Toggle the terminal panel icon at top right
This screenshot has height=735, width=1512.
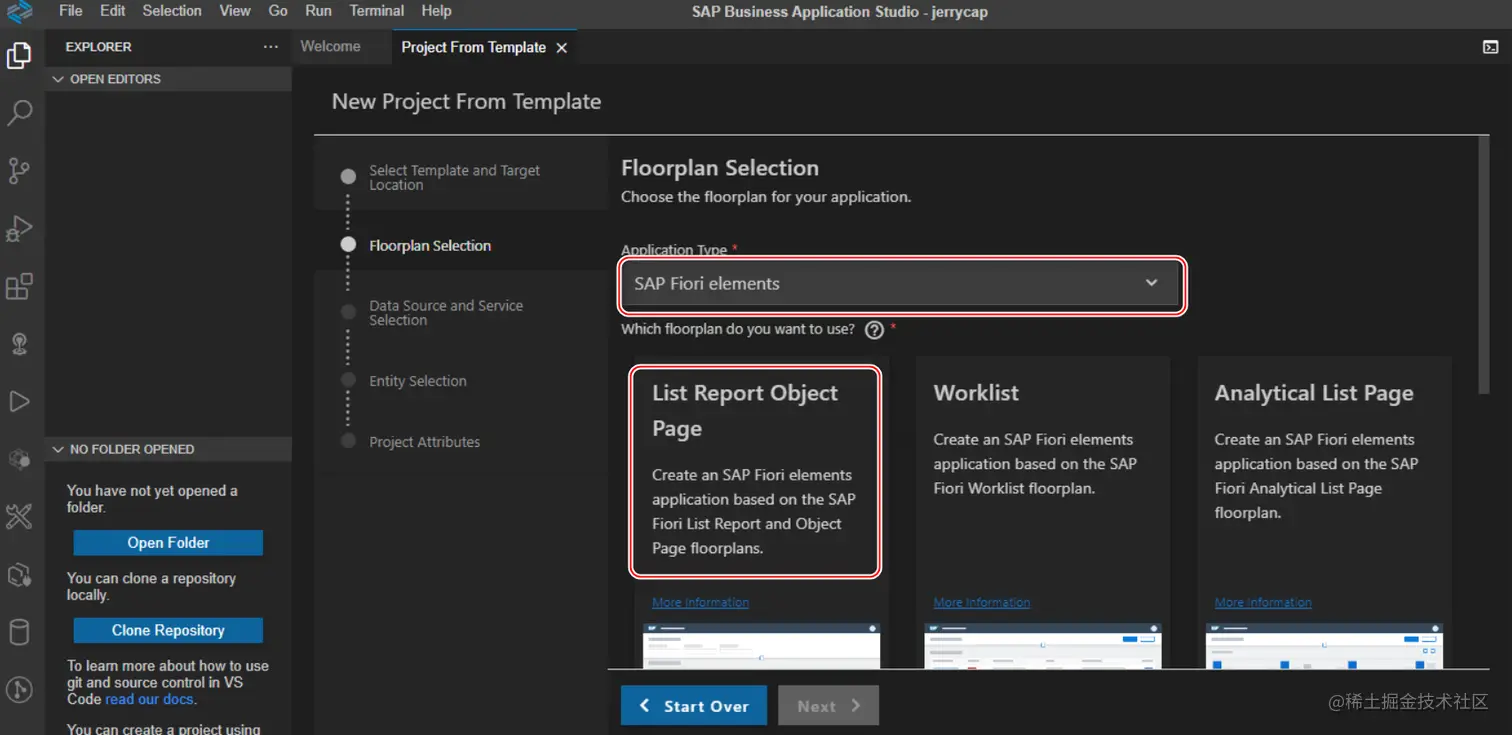tap(1490, 47)
